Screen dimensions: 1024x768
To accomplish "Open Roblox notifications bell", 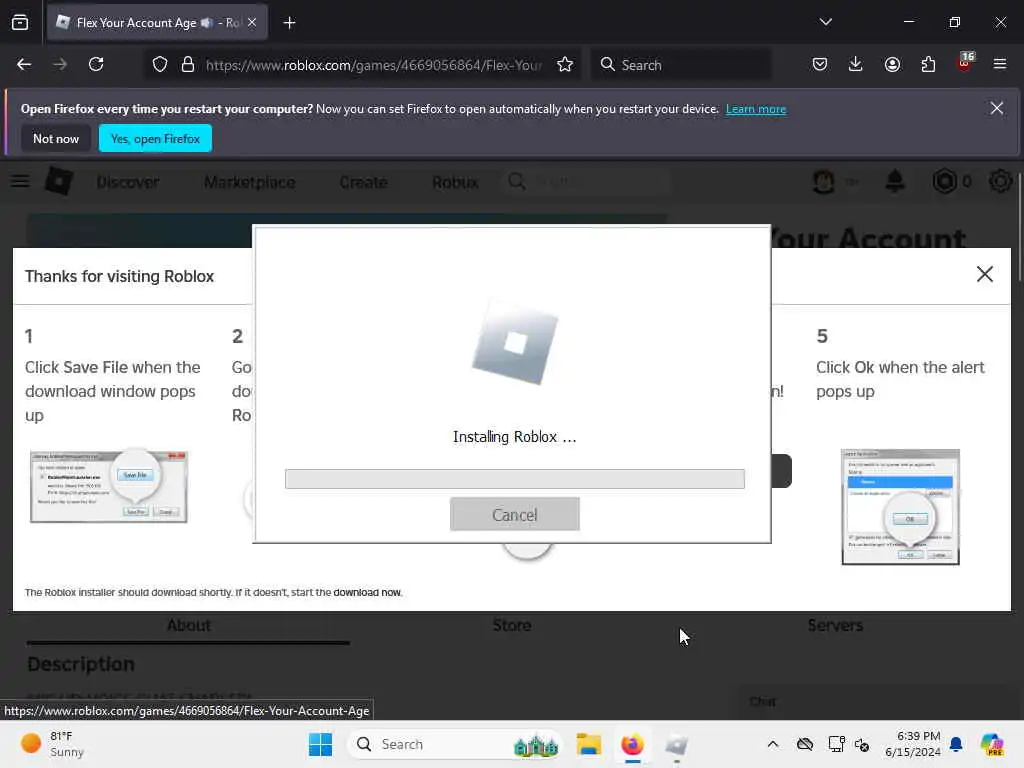I will (895, 181).
